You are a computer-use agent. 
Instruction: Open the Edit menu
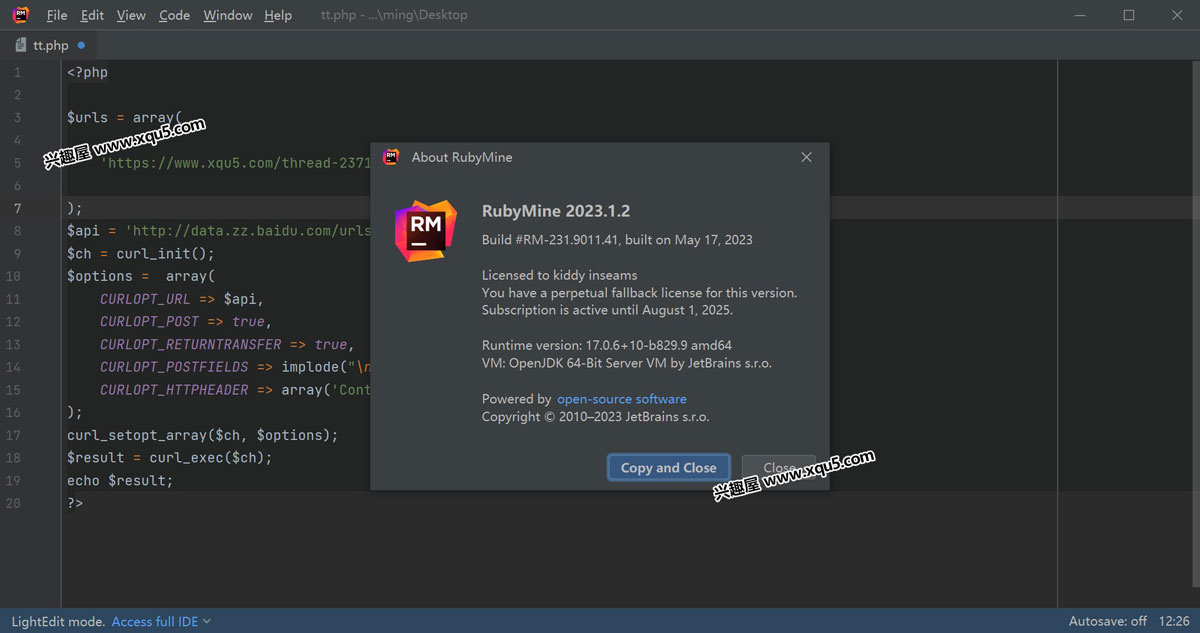click(x=92, y=15)
